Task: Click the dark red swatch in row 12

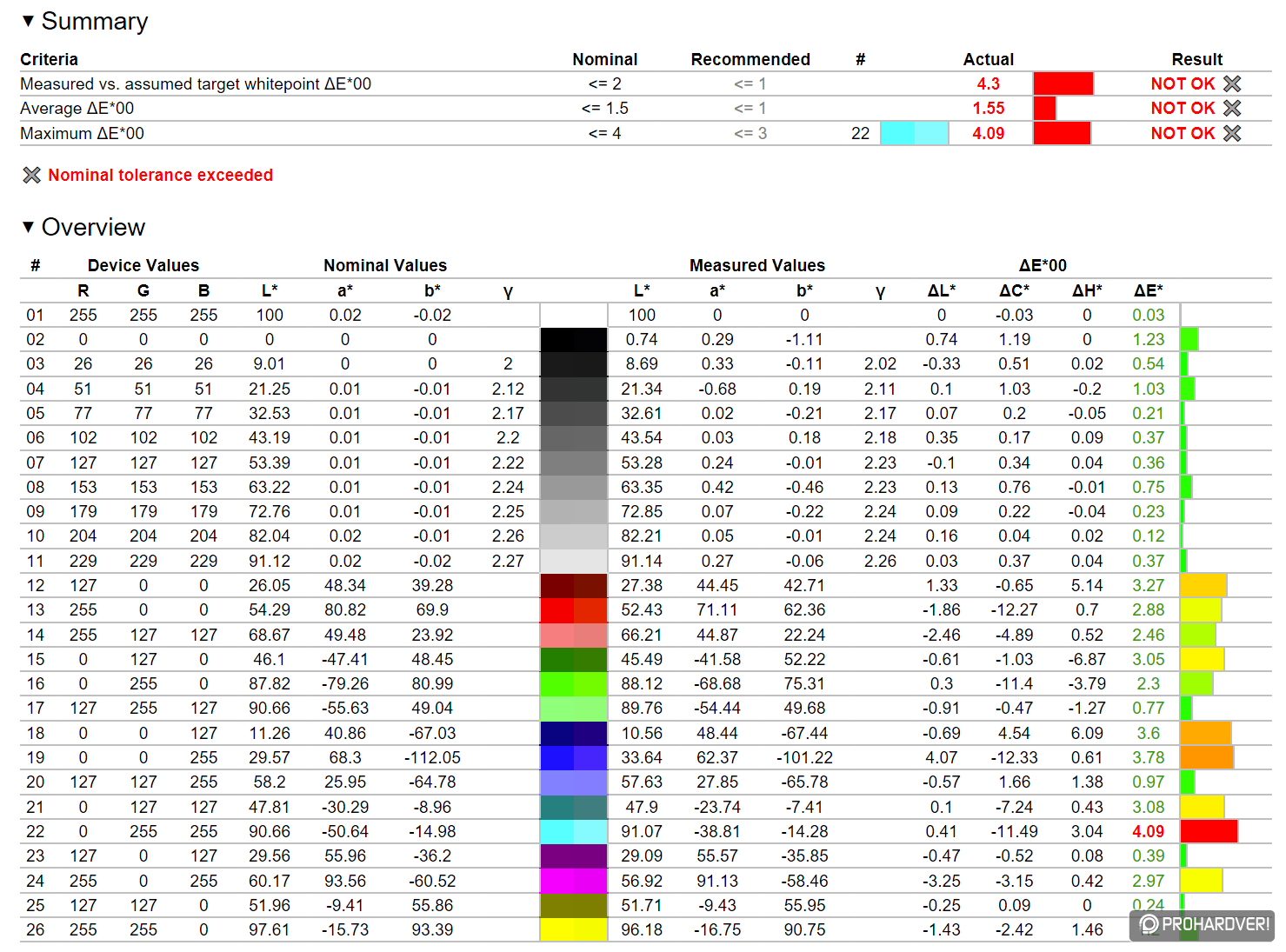Action: [x=574, y=585]
